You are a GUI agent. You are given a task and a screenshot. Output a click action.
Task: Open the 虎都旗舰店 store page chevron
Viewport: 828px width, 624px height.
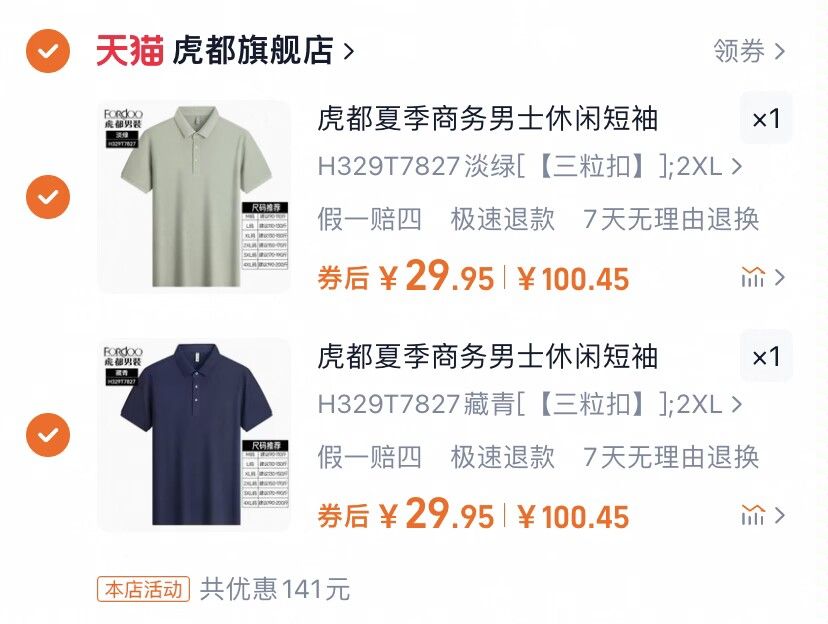point(348,51)
